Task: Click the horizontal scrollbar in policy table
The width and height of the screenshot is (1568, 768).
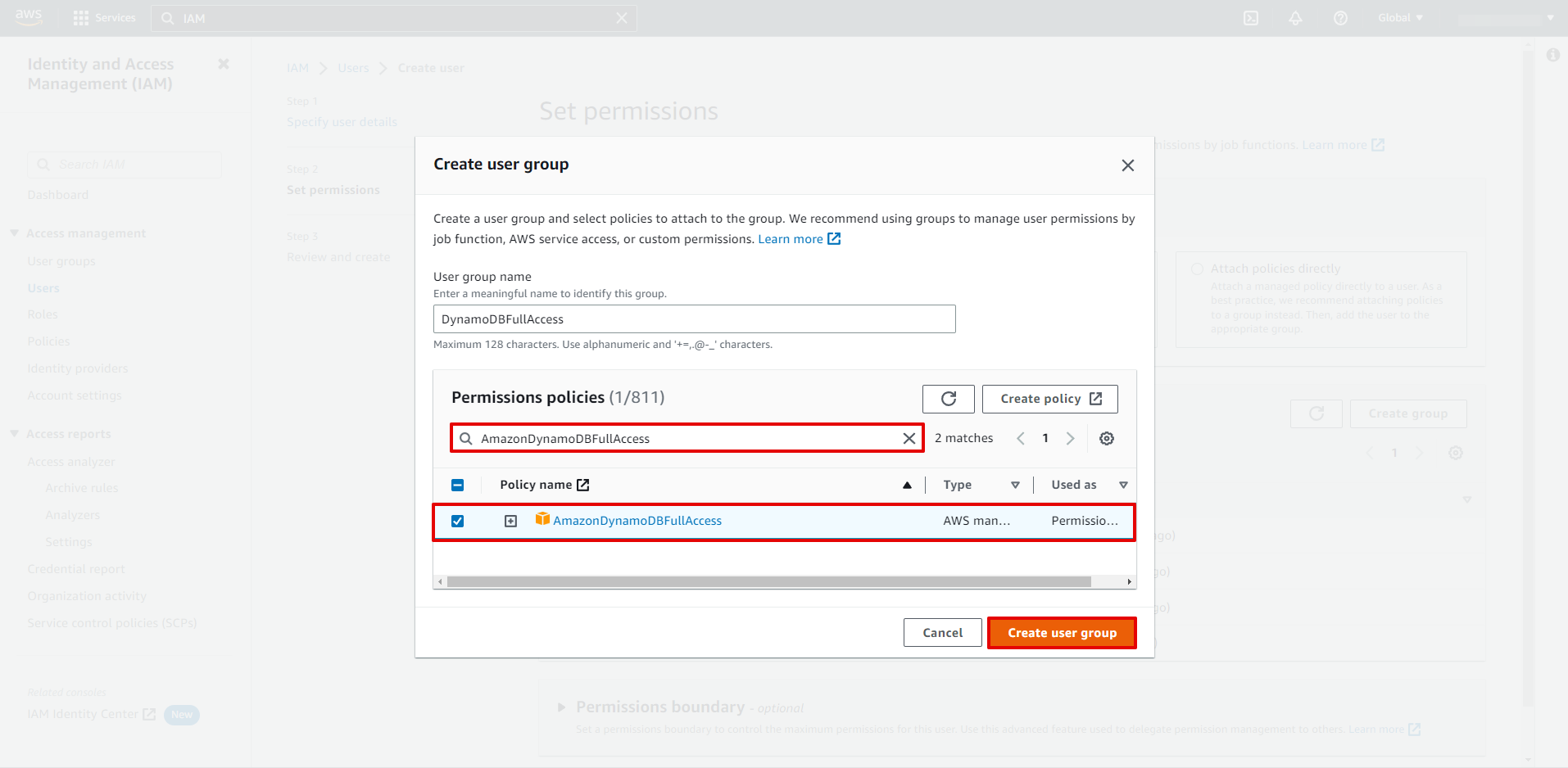Action: 768,581
